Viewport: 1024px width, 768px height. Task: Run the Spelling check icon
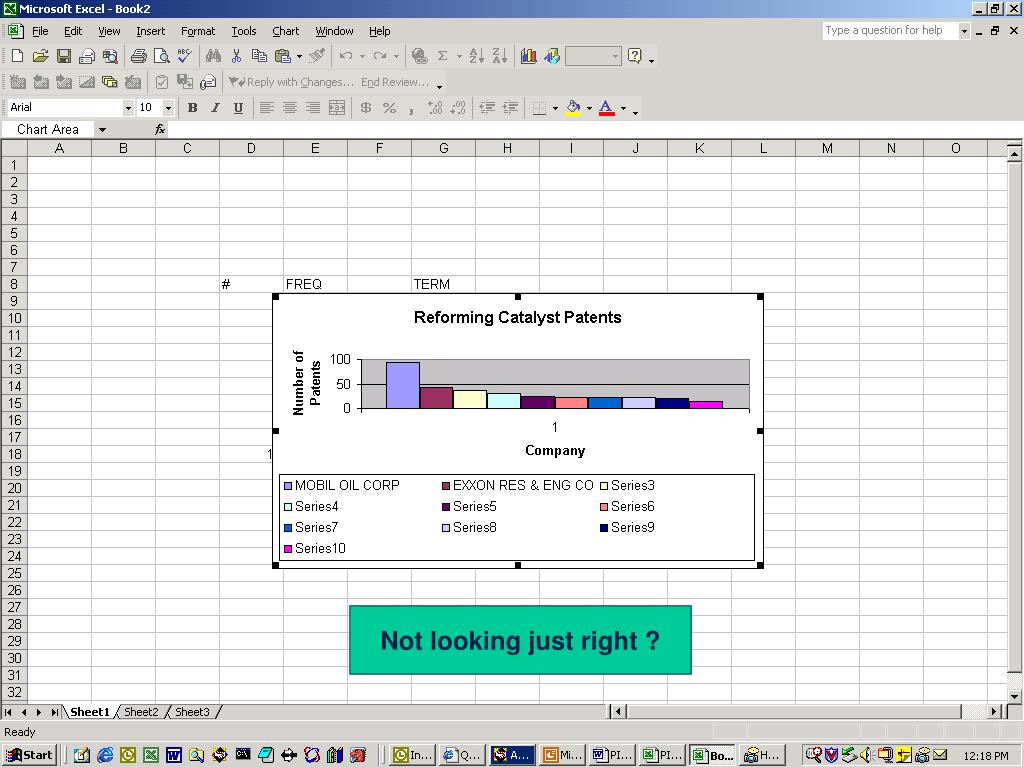(185, 56)
